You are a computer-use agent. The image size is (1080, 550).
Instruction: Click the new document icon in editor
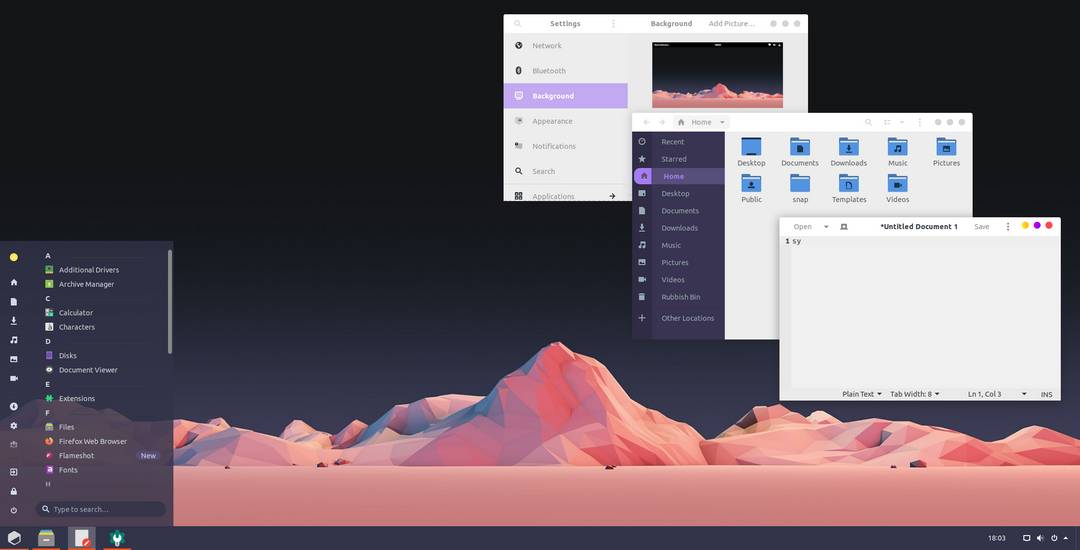844,226
